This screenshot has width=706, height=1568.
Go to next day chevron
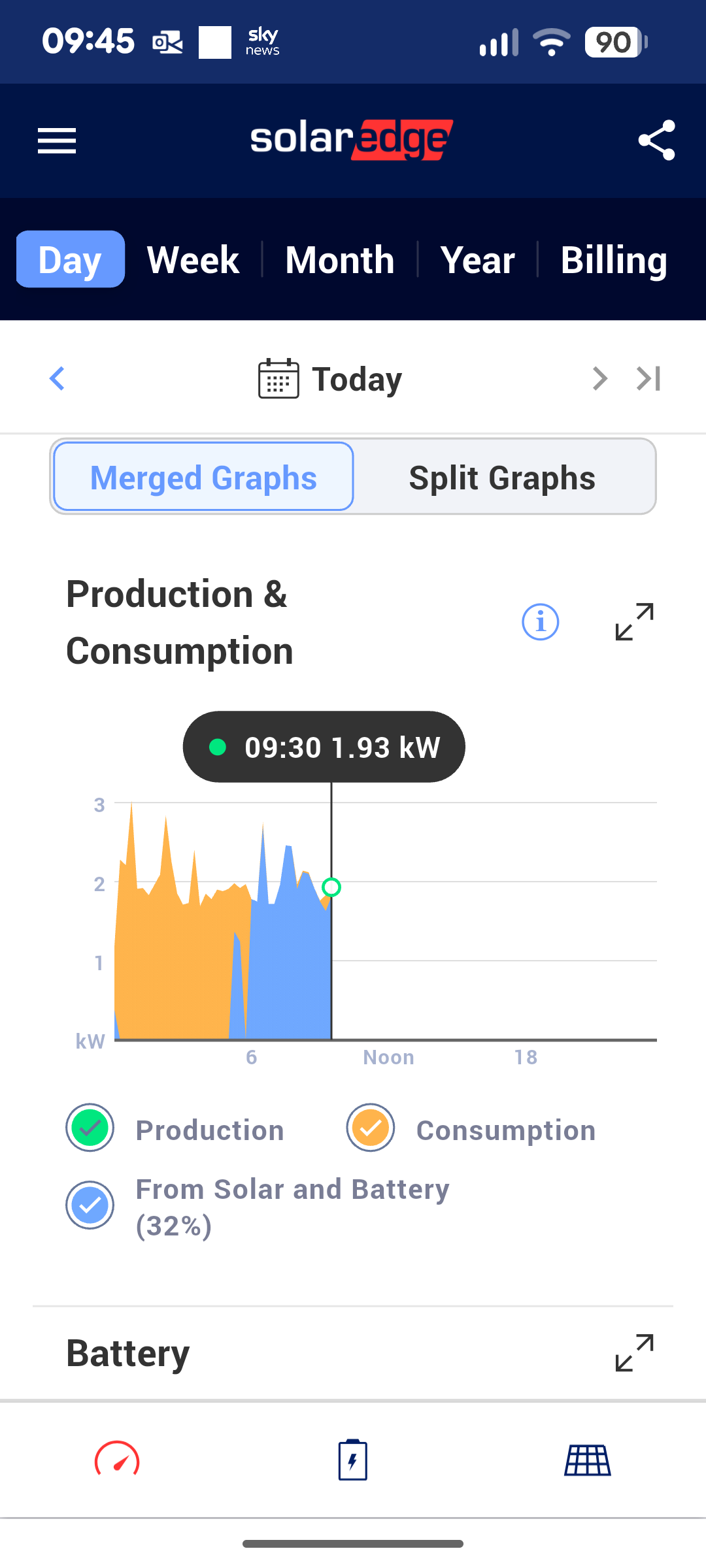pyautogui.click(x=599, y=378)
